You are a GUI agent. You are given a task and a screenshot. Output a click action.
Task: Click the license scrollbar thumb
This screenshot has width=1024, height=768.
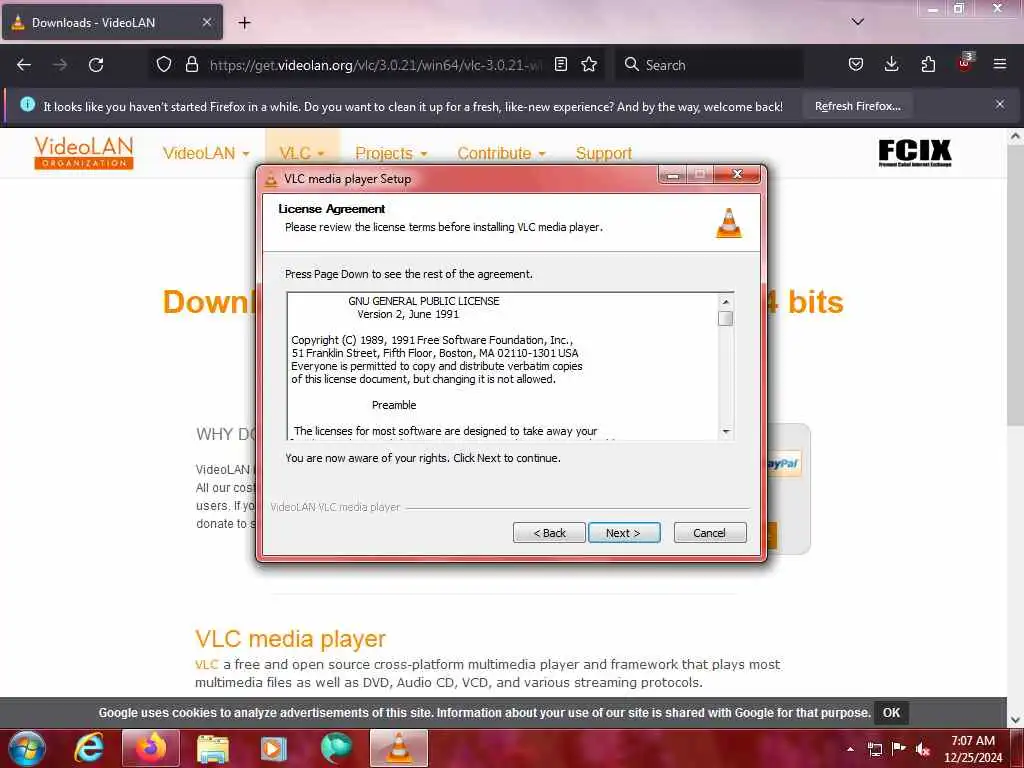click(x=725, y=318)
